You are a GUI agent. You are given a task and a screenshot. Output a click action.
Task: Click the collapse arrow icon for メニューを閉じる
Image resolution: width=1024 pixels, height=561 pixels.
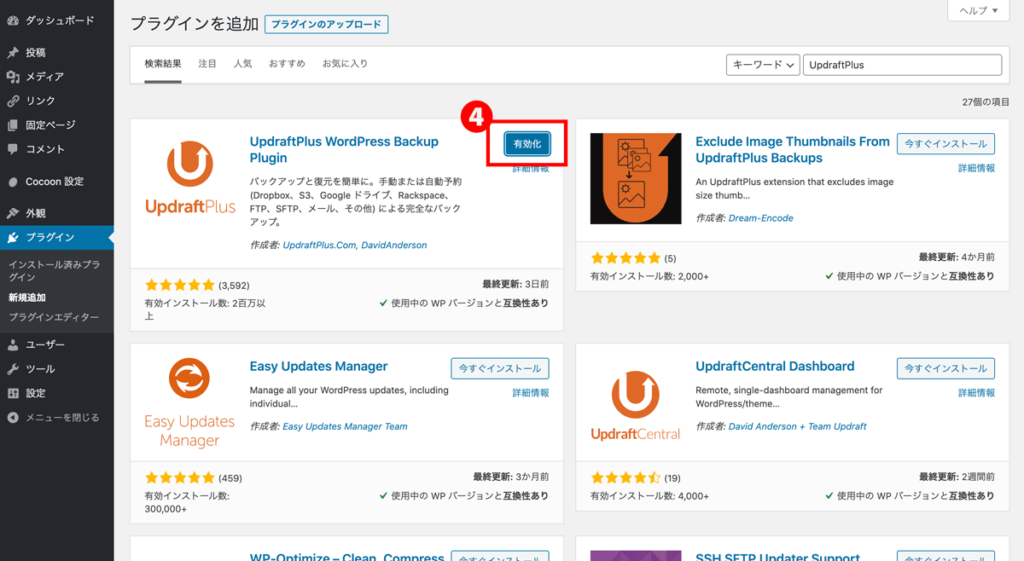pos(12,417)
